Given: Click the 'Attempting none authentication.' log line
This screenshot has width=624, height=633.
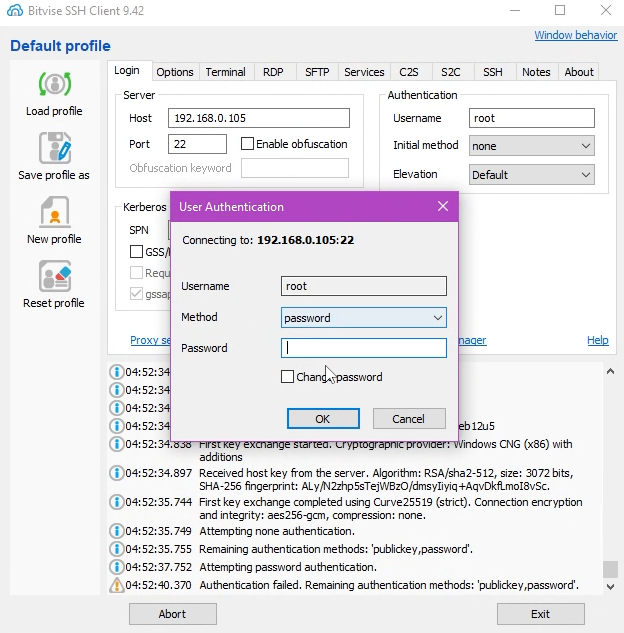Looking at the screenshot, I should [277, 531].
